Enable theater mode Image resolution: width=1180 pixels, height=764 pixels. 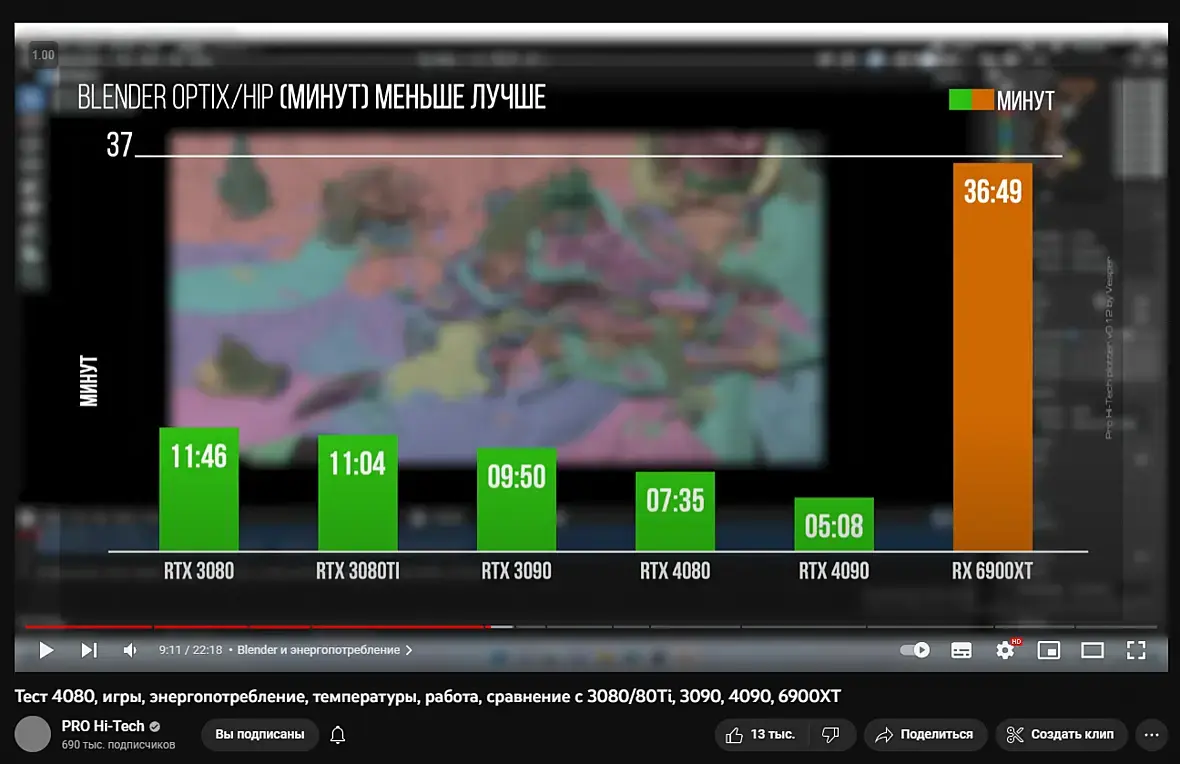pyautogui.click(x=1092, y=650)
